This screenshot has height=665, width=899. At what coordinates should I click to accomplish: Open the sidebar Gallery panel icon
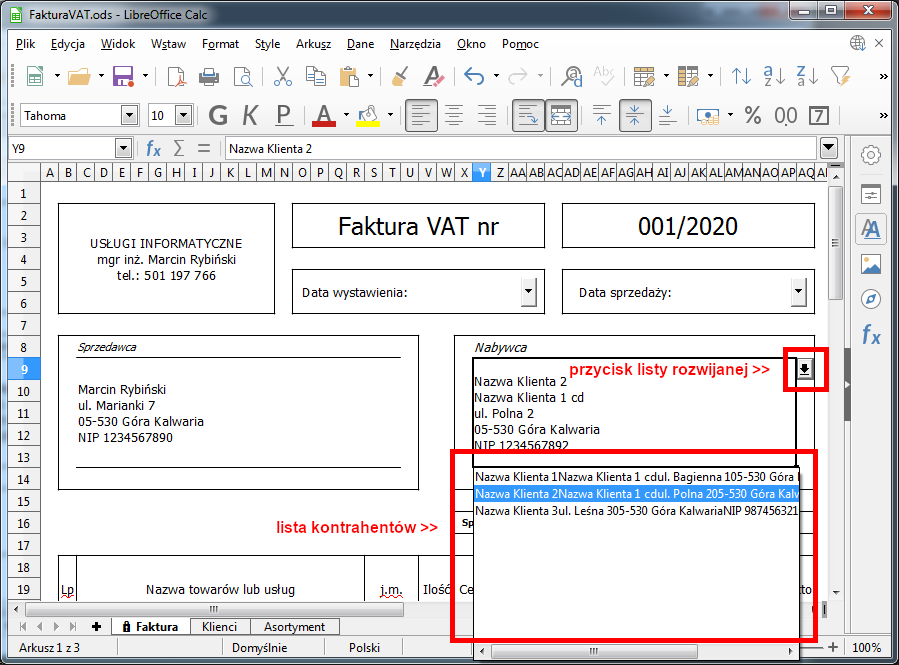pos(870,264)
